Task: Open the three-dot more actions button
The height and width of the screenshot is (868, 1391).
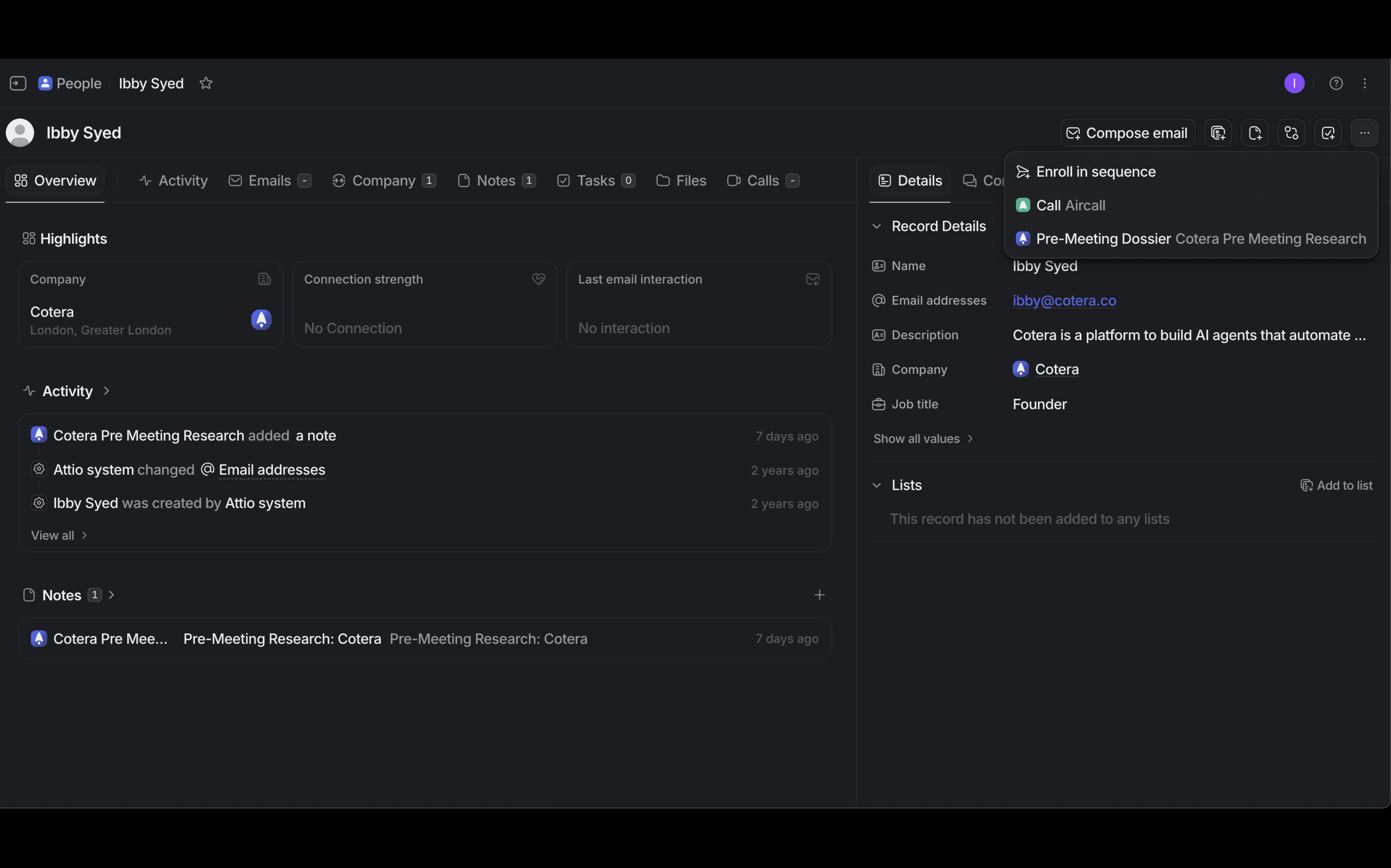Action: pos(1364,133)
